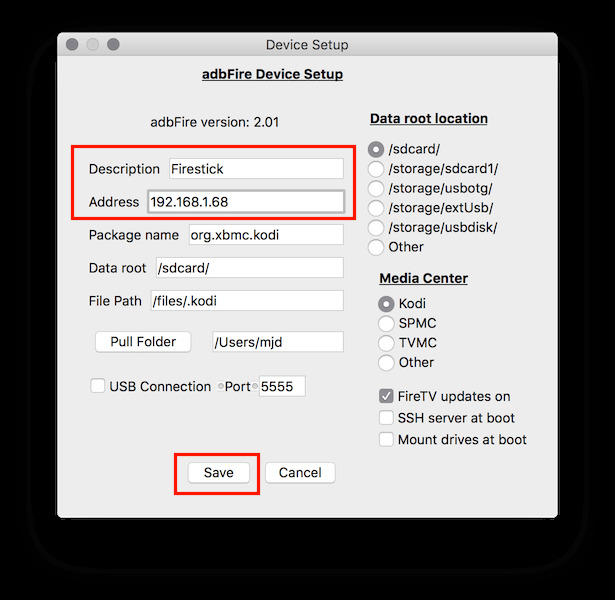Choose /storage/sdcard1/ as data root
Viewport: 615px width, 600px height.
(x=376, y=169)
